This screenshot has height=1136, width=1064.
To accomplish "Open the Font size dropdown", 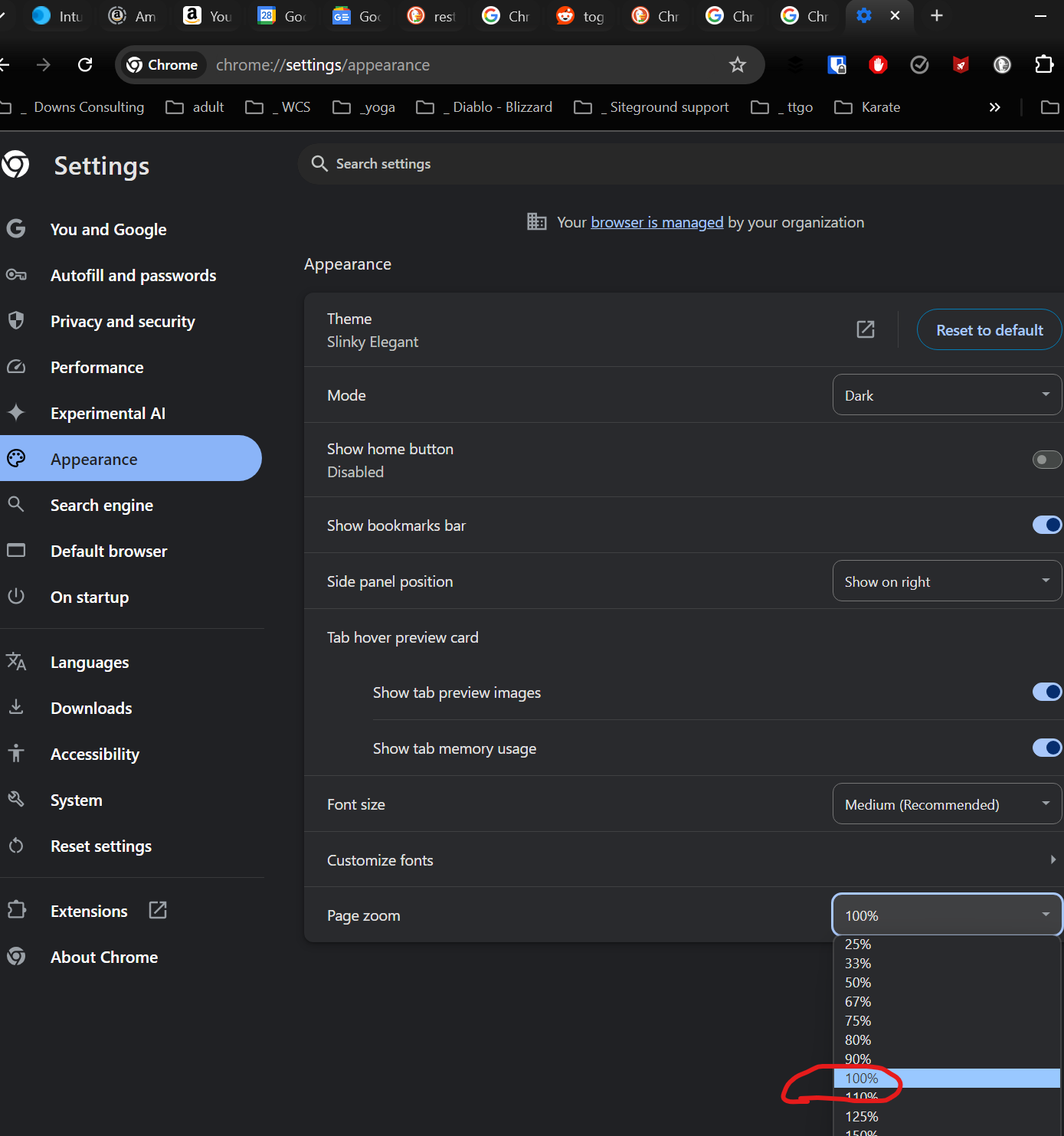I will pos(946,804).
